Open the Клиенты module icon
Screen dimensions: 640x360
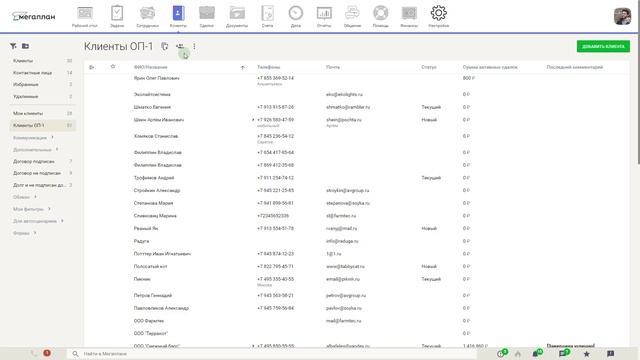click(178, 16)
